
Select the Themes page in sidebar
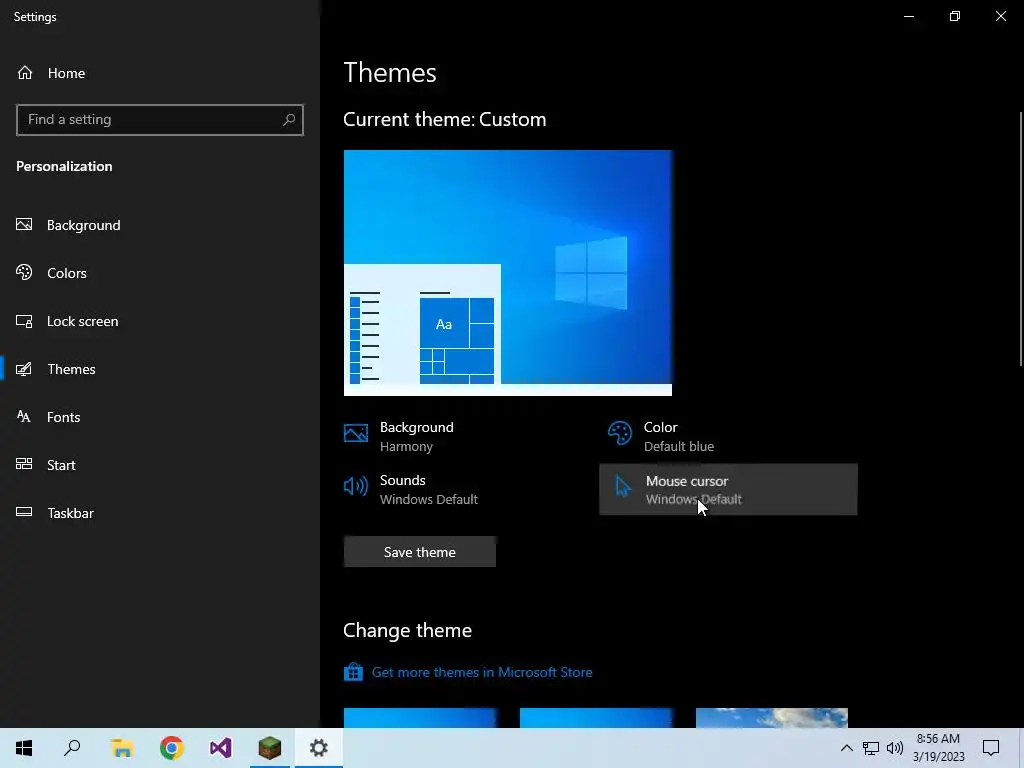[x=160, y=369]
